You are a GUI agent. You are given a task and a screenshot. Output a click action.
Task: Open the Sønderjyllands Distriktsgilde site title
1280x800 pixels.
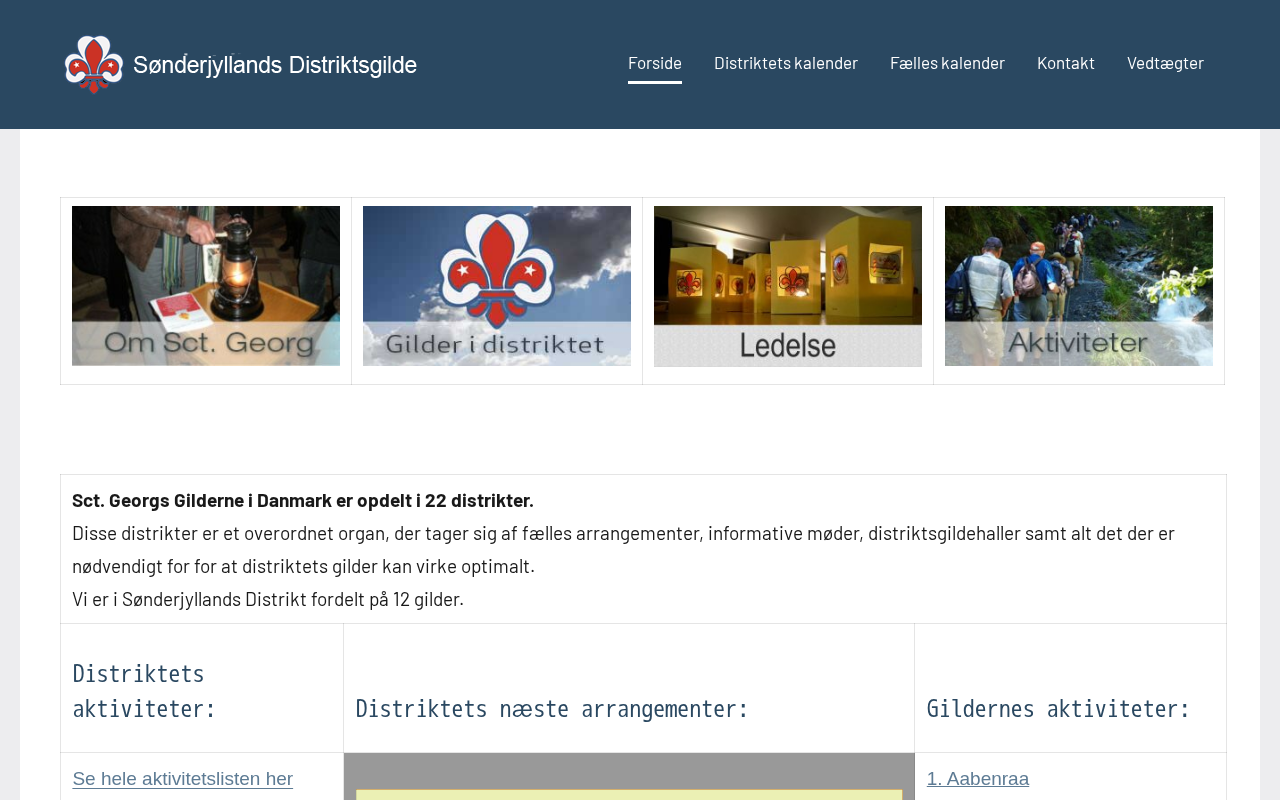275,65
